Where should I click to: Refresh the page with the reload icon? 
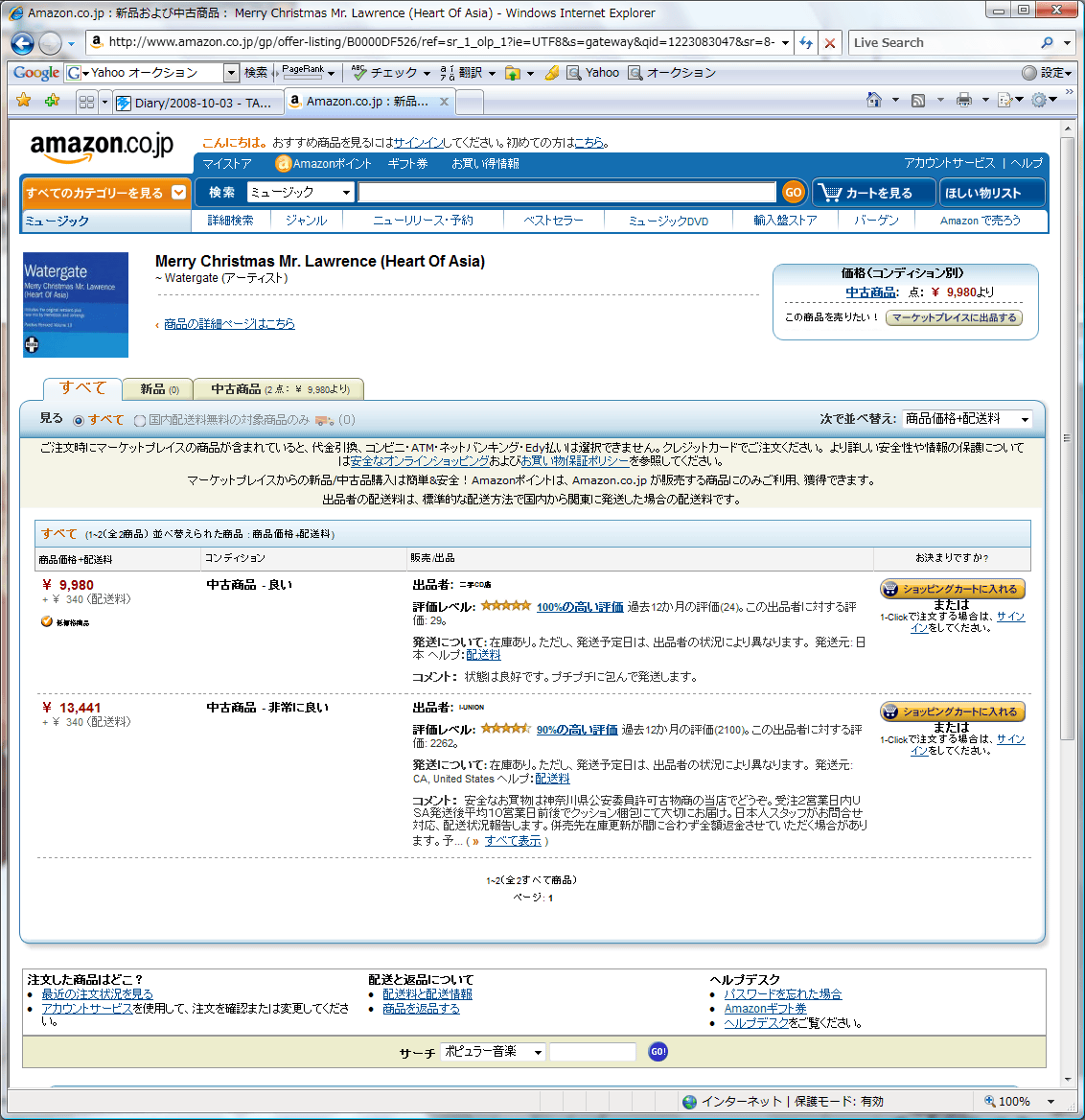click(x=806, y=43)
